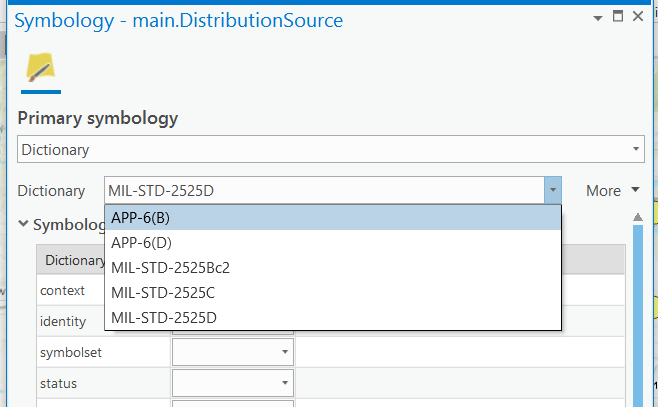The width and height of the screenshot is (658, 407).
Task: Click the status row label
Action: tap(58, 384)
